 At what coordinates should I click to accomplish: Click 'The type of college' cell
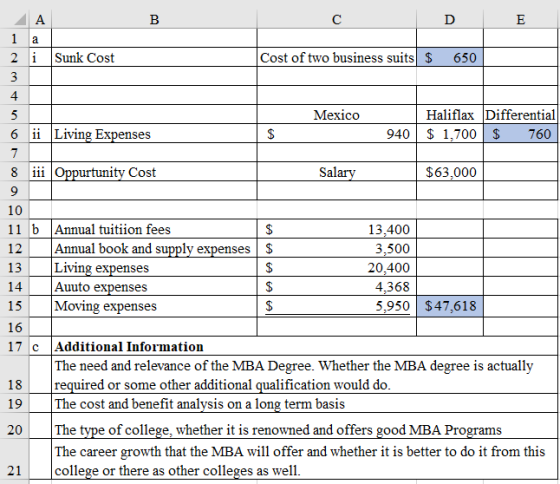304,426
